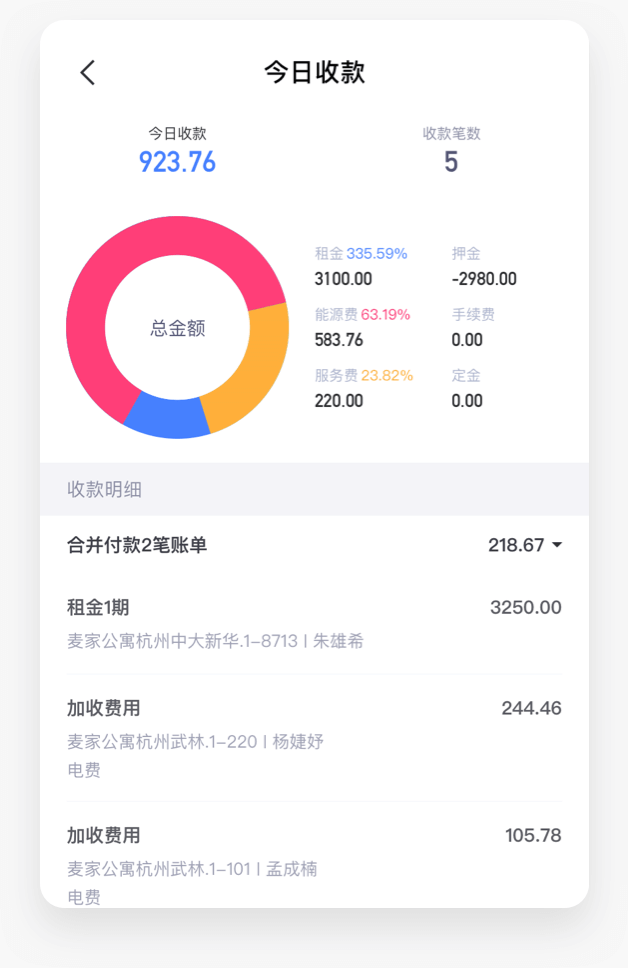Tap the 定金 0.00 legend entry
Screen dimensions: 628x968
467,388
